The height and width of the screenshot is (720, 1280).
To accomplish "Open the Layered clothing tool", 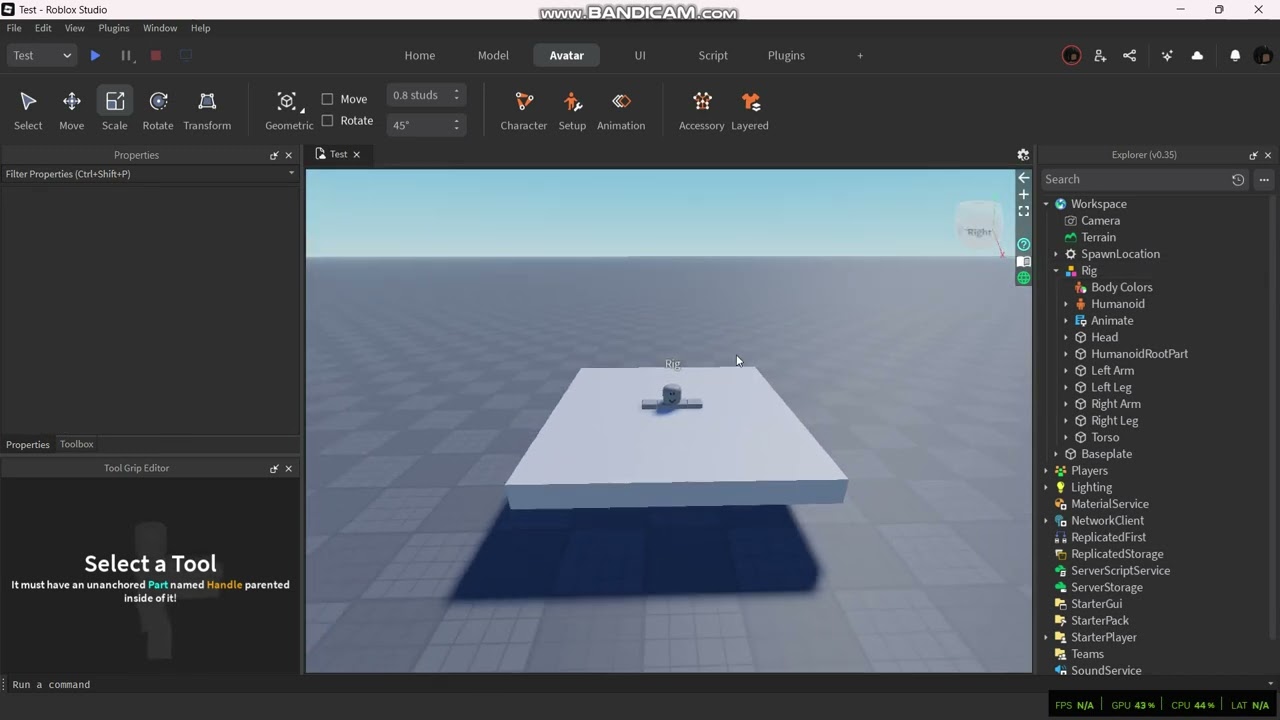I will tap(750, 110).
